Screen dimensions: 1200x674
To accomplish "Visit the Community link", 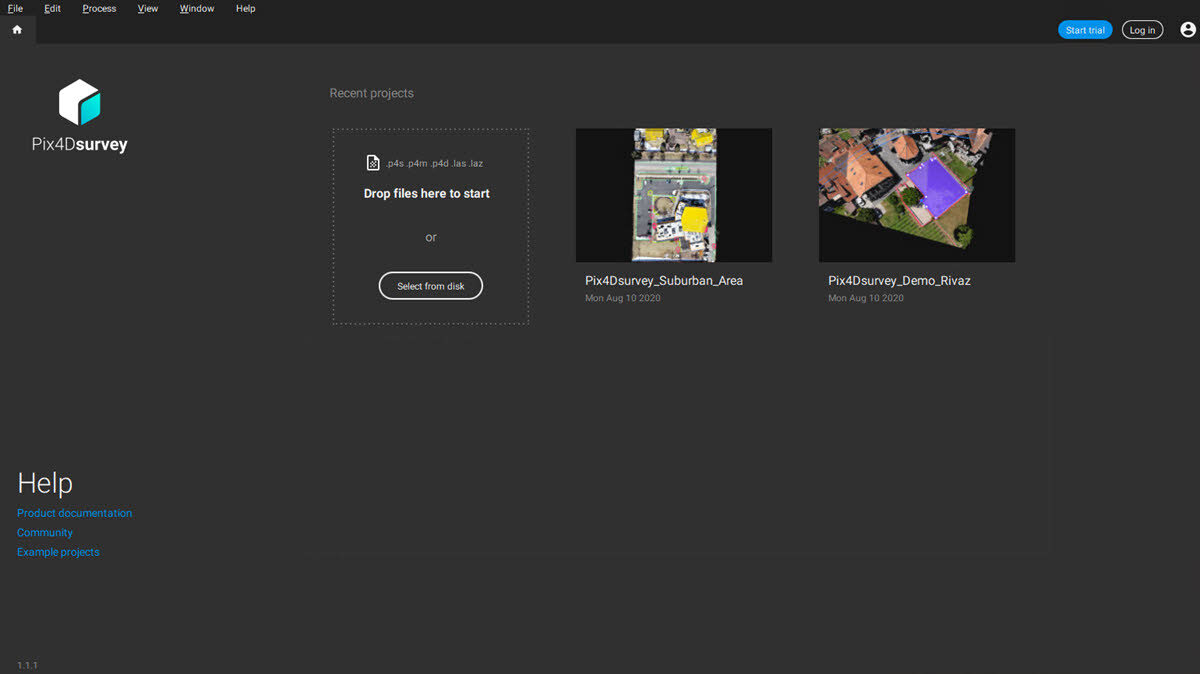I will pyautogui.click(x=45, y=533).
